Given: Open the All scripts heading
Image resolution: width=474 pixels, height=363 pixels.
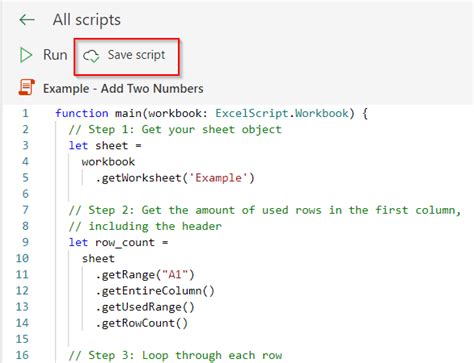Looking at the screenshot, I should pyautogui.click(x=87, y=20).
